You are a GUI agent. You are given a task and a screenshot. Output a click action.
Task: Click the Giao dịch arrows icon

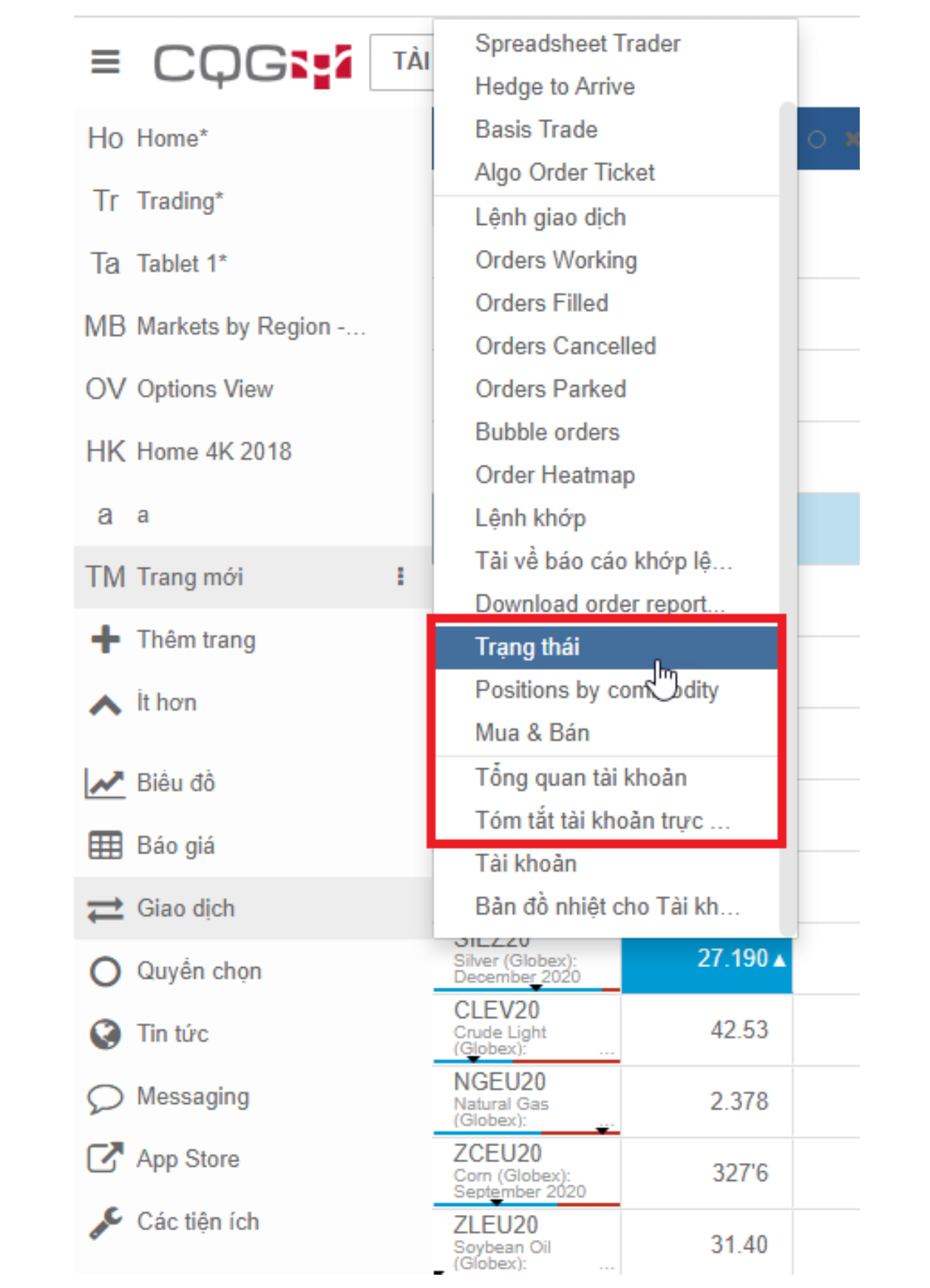point(105,909)
